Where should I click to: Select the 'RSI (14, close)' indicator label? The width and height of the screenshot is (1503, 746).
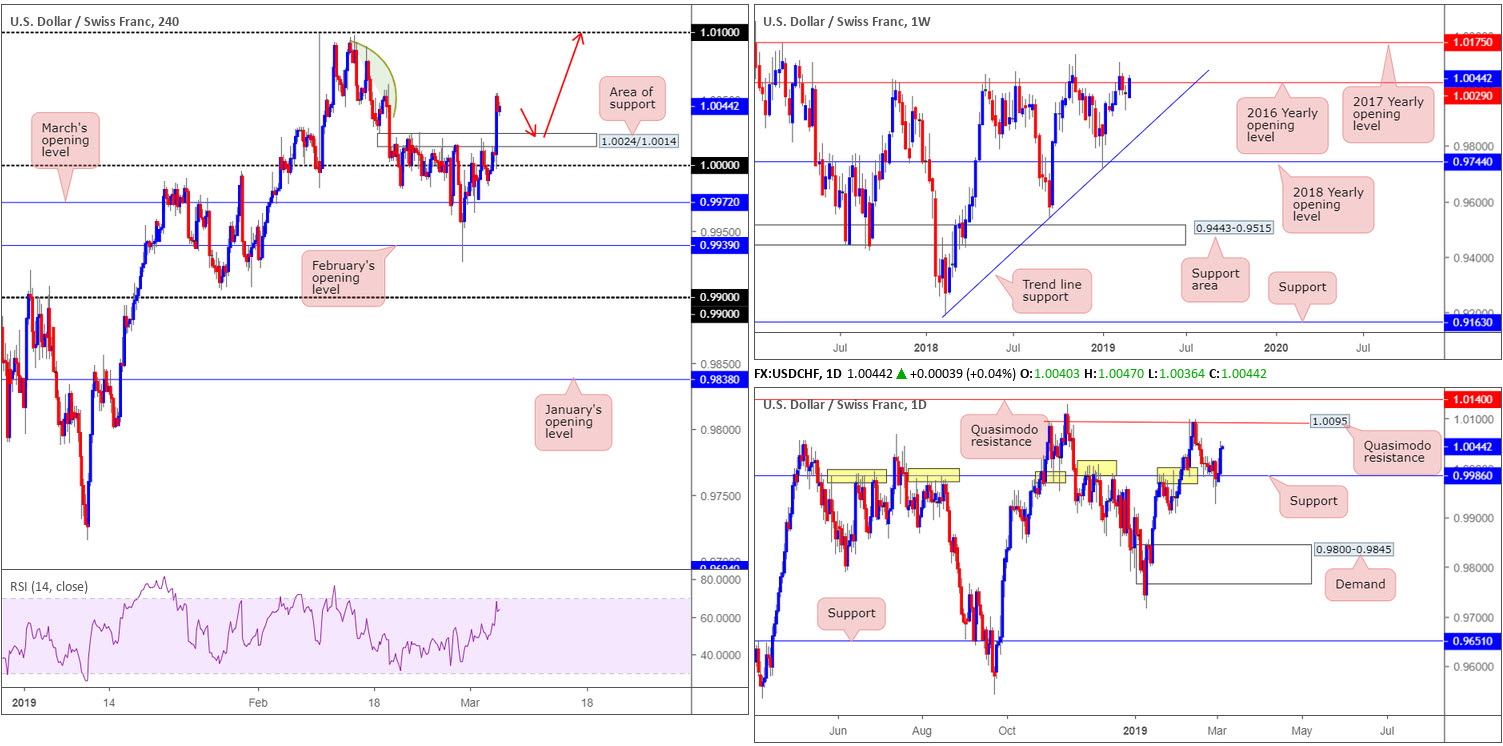click(48, 586)
